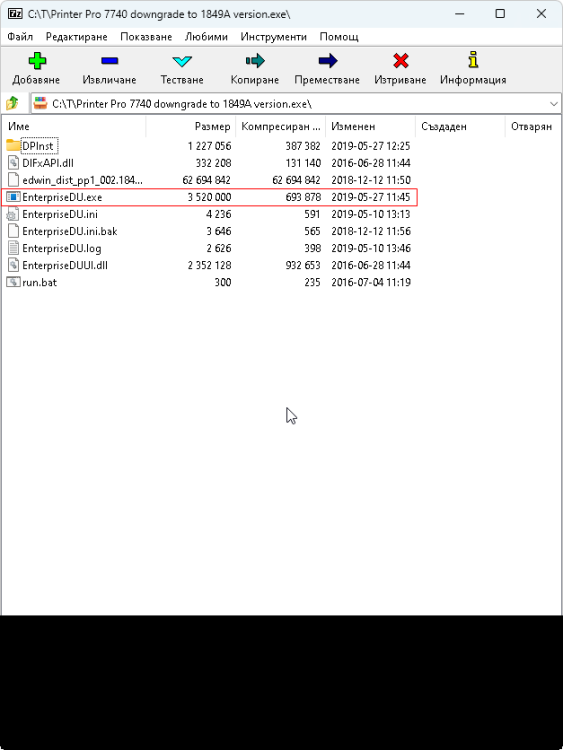Click the edwin_dist_pp1_002 file icon
The height and width of the screenshot is (750, 563).
point(14,180)
